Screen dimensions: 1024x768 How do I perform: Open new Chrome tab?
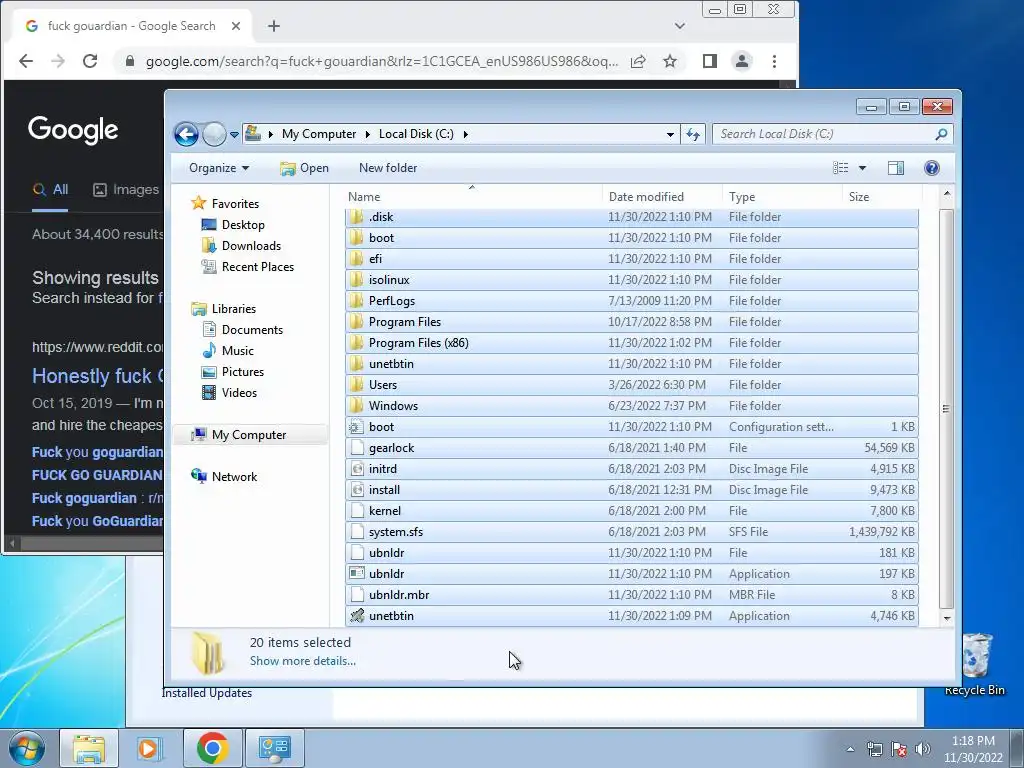(274, 26)
